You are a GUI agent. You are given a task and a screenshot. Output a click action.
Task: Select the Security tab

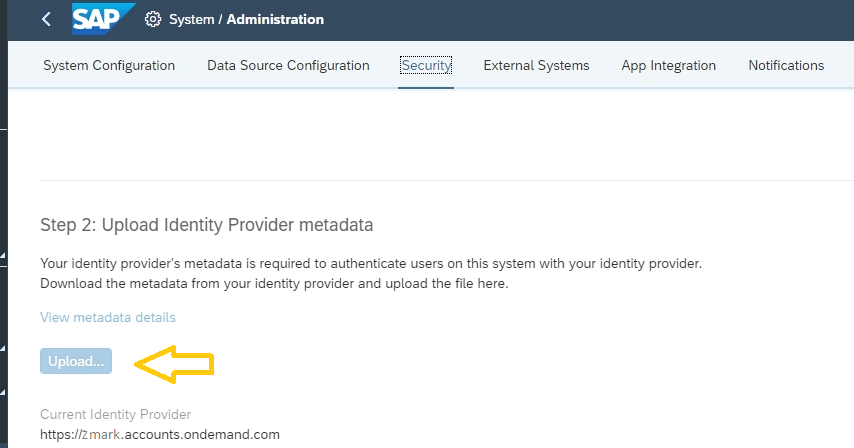click(426, 65)
